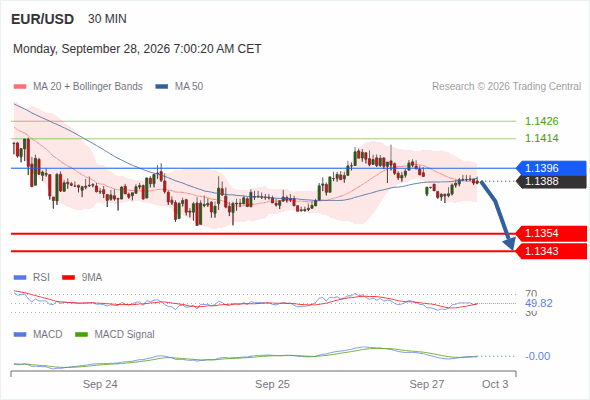Image resolution: width=590 pixels, height=400 pixels.
Task: Click the Sep 25 date axis marker
Action: coord(272,384)
